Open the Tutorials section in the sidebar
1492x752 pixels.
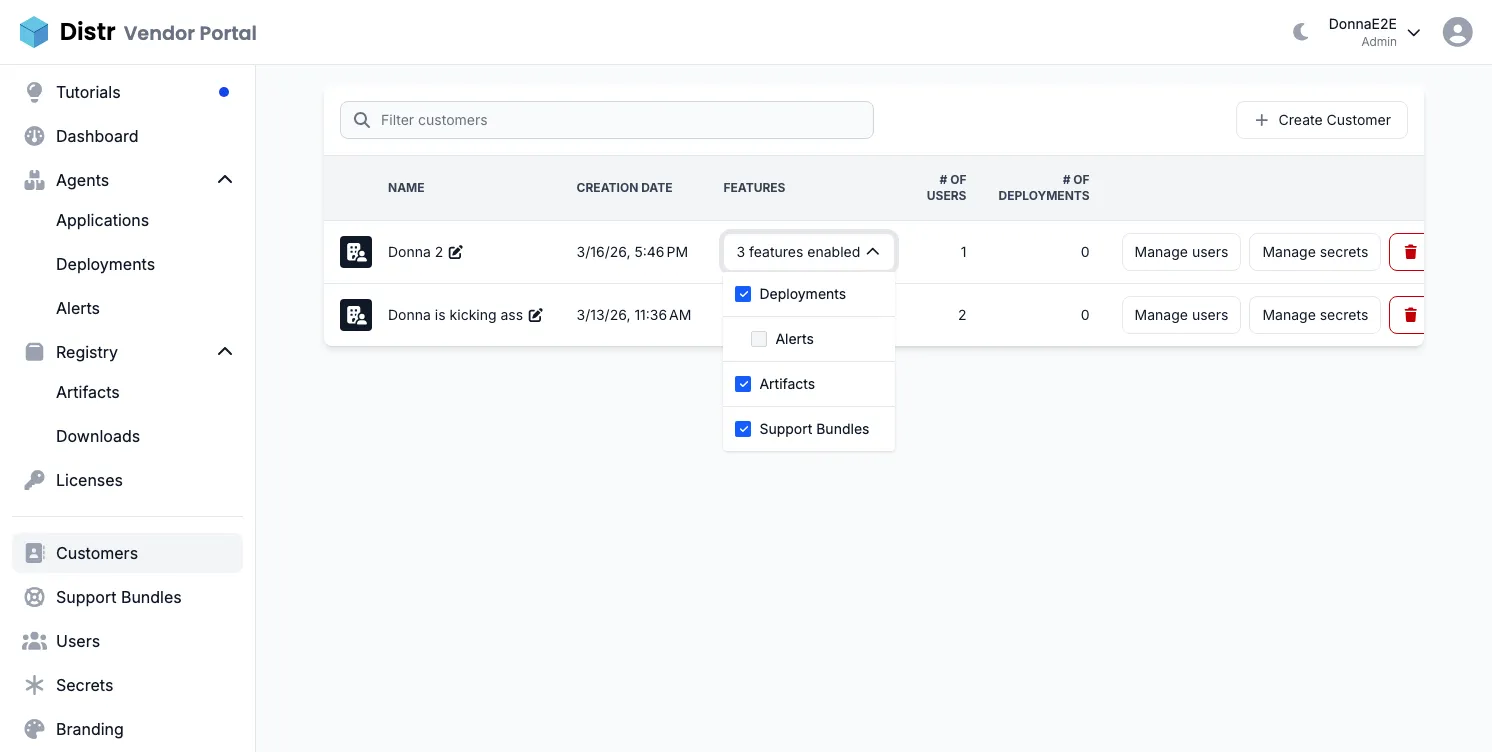click(34, 91)
